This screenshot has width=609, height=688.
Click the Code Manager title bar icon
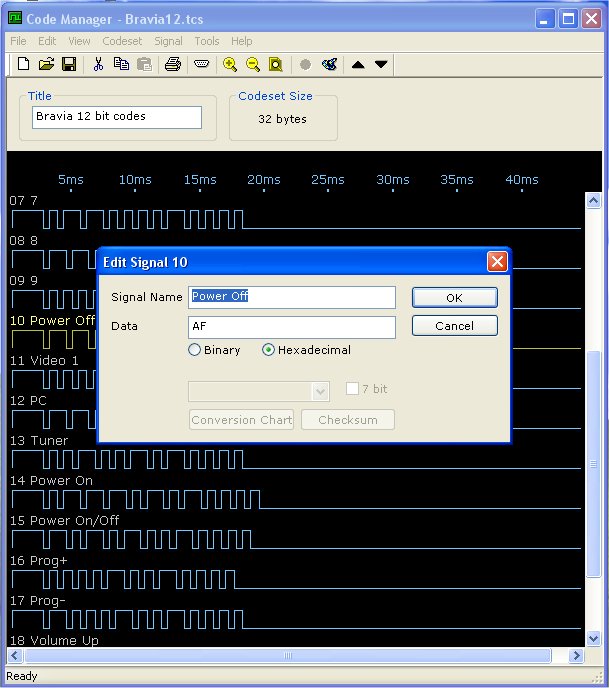coord(15,18)
